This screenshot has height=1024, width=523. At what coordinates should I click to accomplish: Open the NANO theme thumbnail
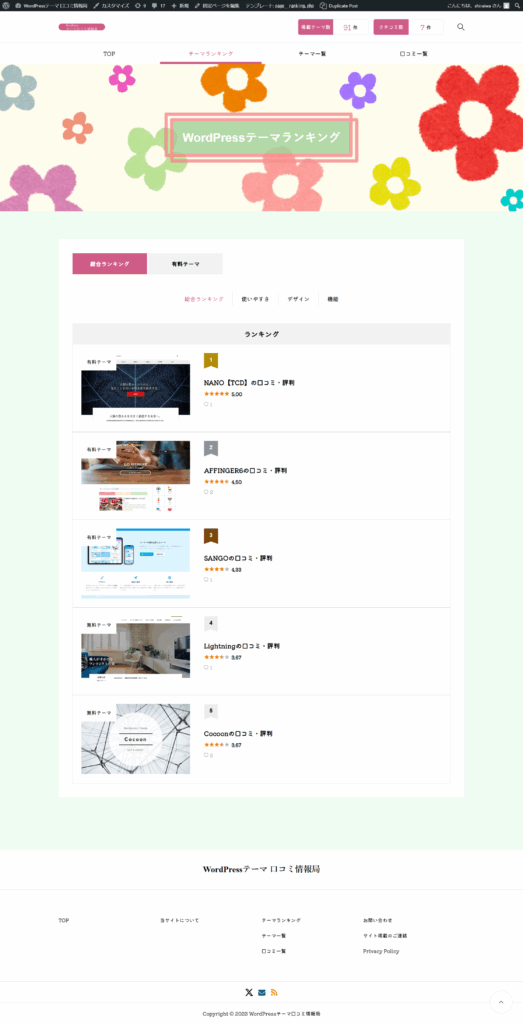coord(136,388)
